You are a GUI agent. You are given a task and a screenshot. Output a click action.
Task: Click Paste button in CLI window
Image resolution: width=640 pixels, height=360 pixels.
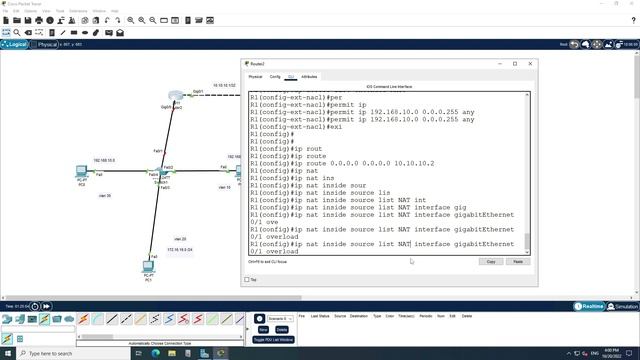[518, 262]
